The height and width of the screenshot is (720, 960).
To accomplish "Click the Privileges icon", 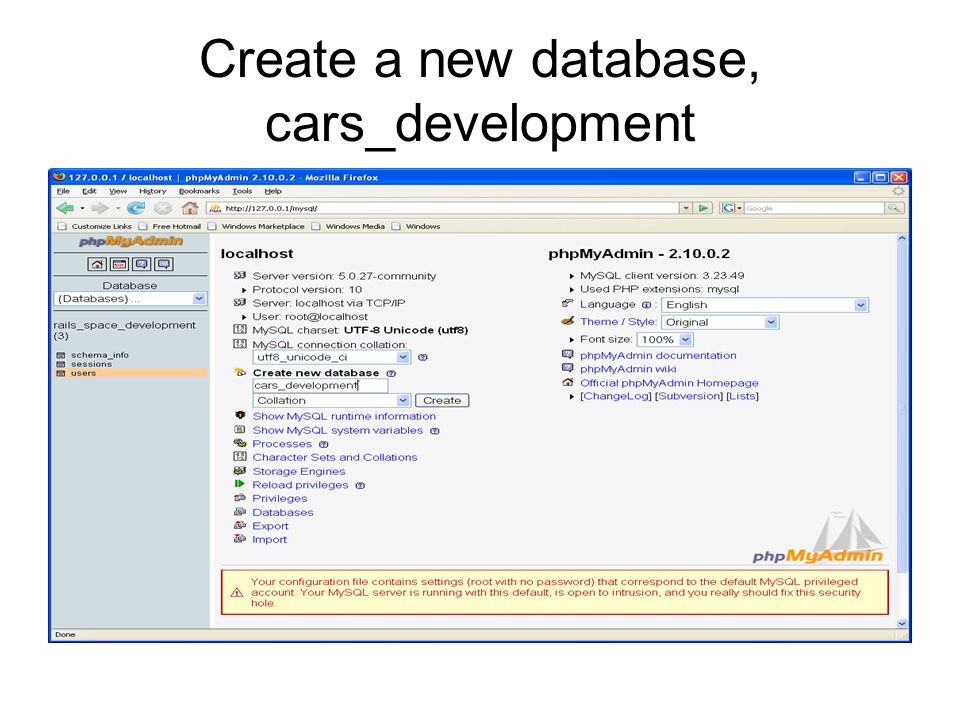I will [x=239, y=498].
